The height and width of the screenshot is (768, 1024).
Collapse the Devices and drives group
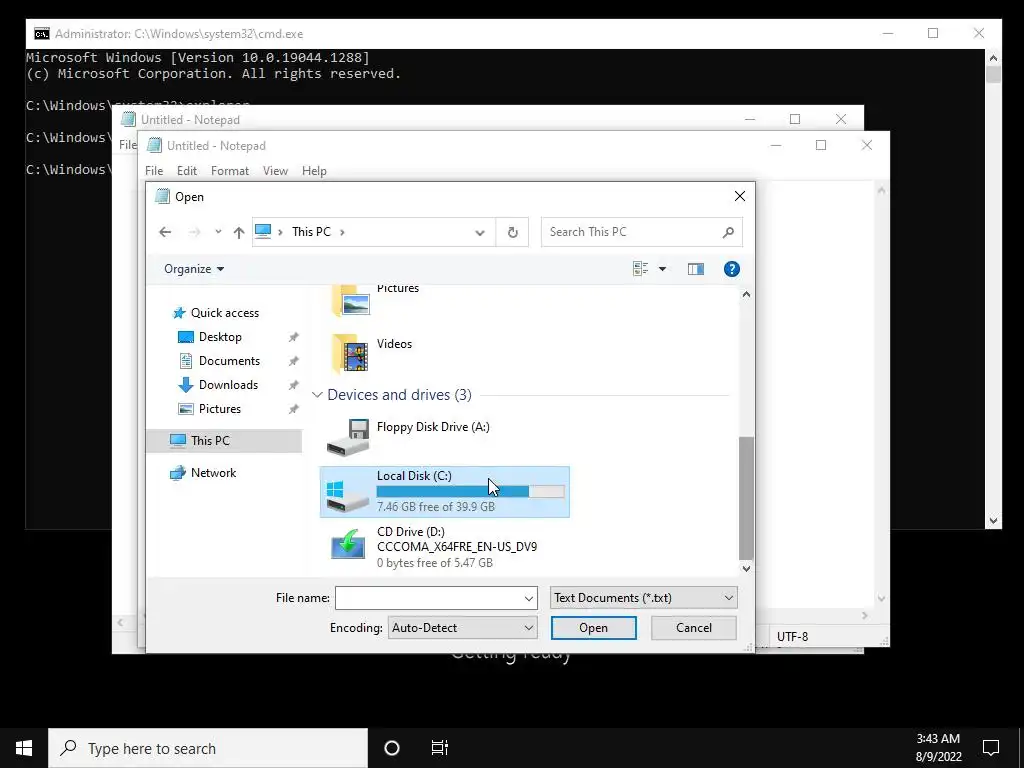tap(317, 395)
